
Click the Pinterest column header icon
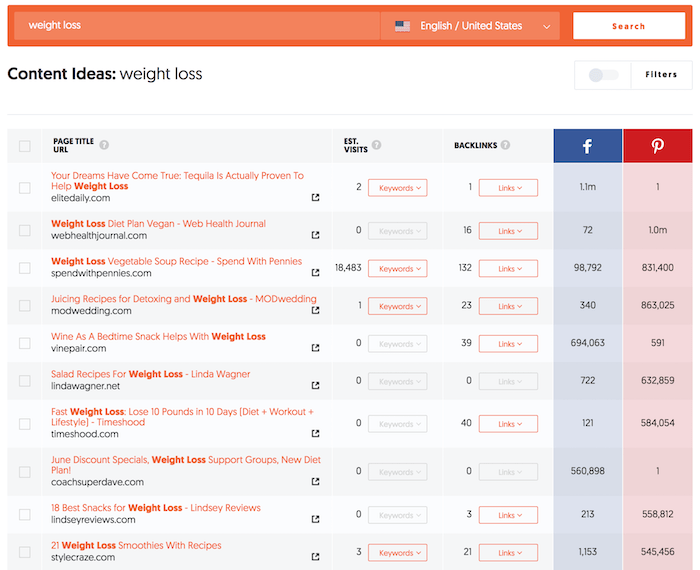tap(658, 146)
